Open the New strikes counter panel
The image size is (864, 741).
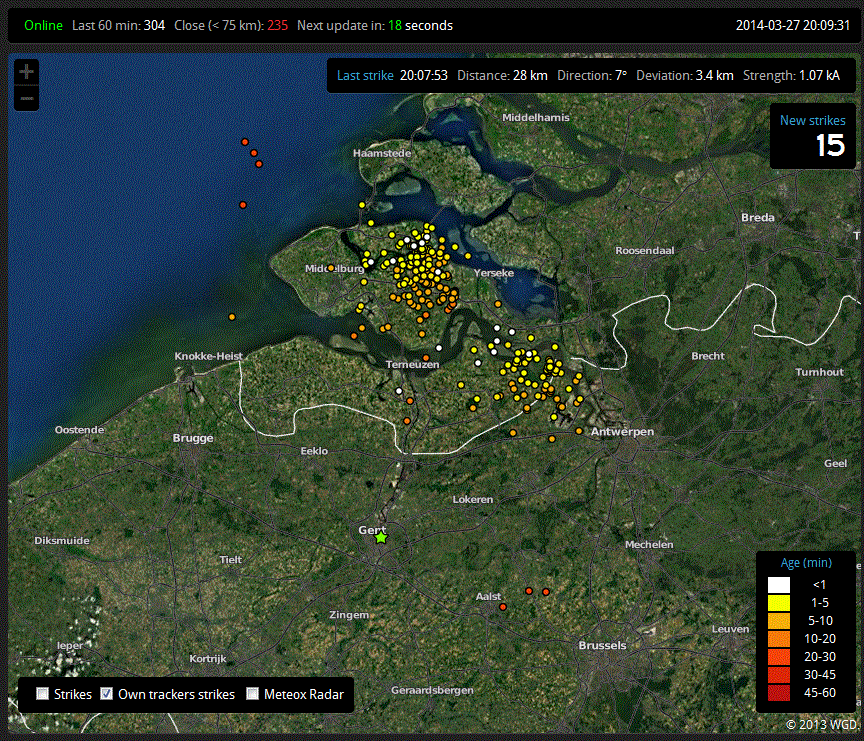(x=812, y=136)
